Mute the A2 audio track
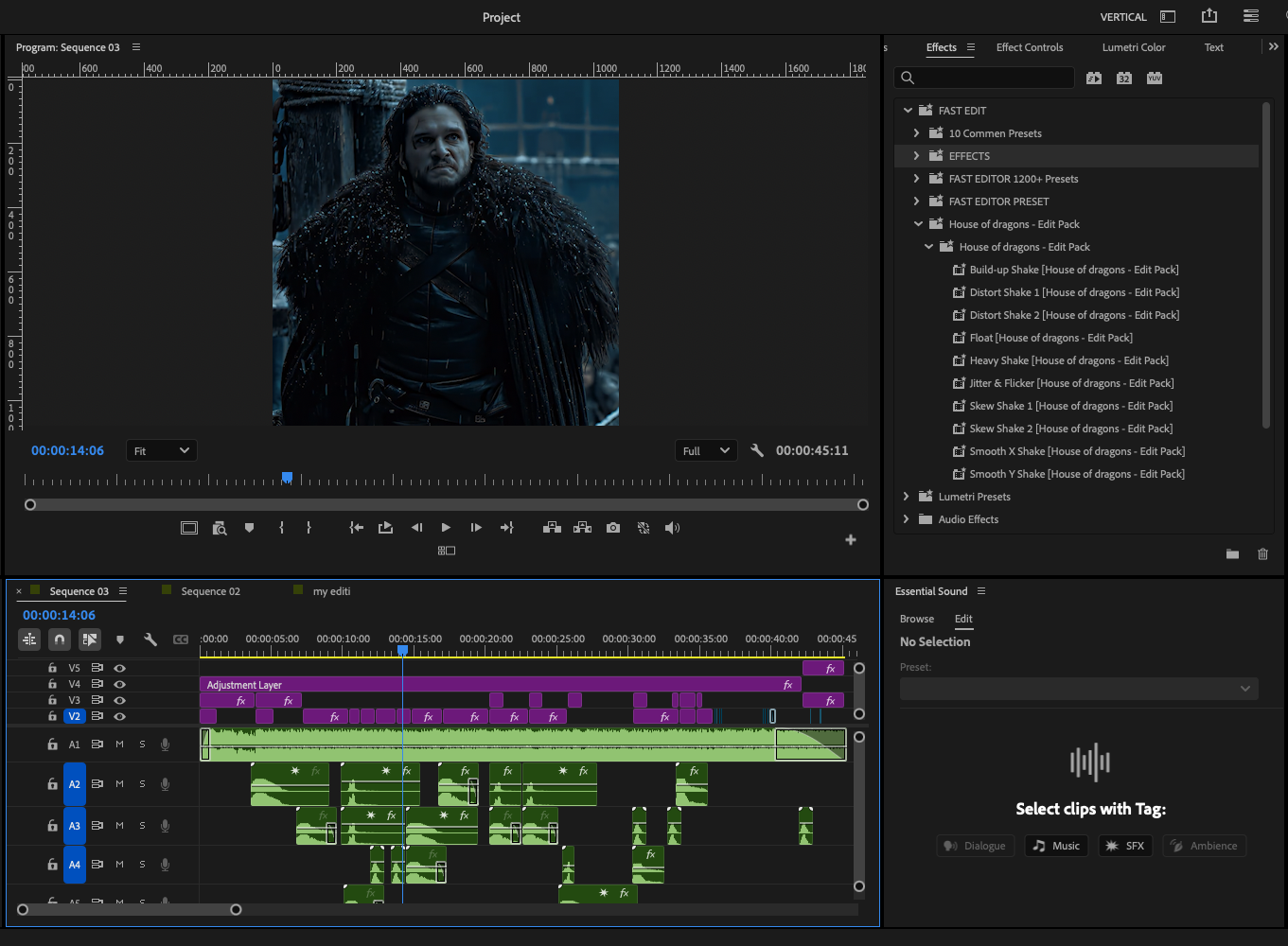Image resolution: width=1288 pixels, height=946 pixels. [x=120, y=784]
